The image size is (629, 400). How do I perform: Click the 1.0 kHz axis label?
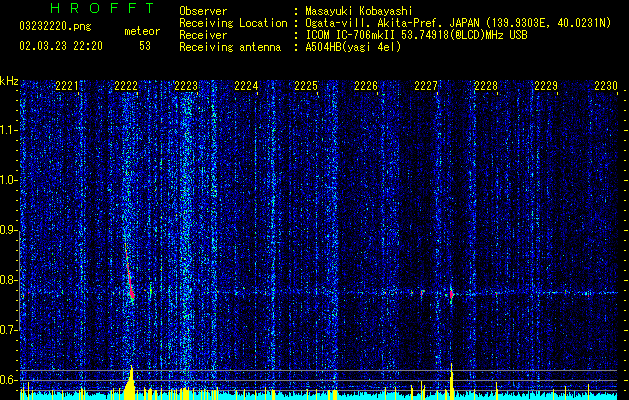[x=9, y=180]
